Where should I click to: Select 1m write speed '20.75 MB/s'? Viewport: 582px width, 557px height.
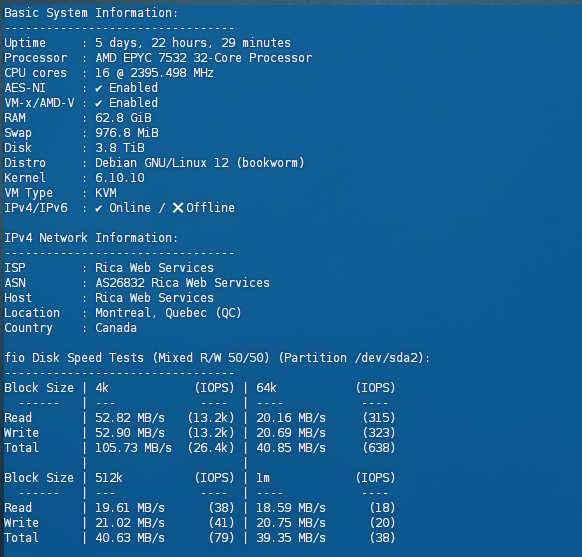[x=291, y=523]
